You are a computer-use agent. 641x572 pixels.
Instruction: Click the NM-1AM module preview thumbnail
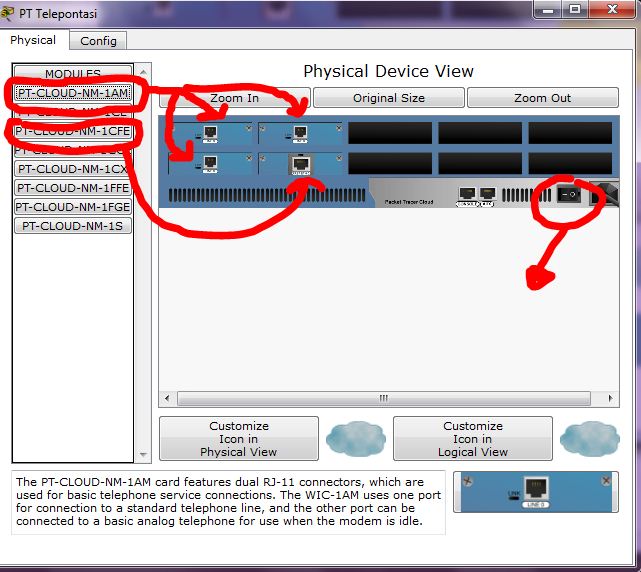tap(536, 492)
